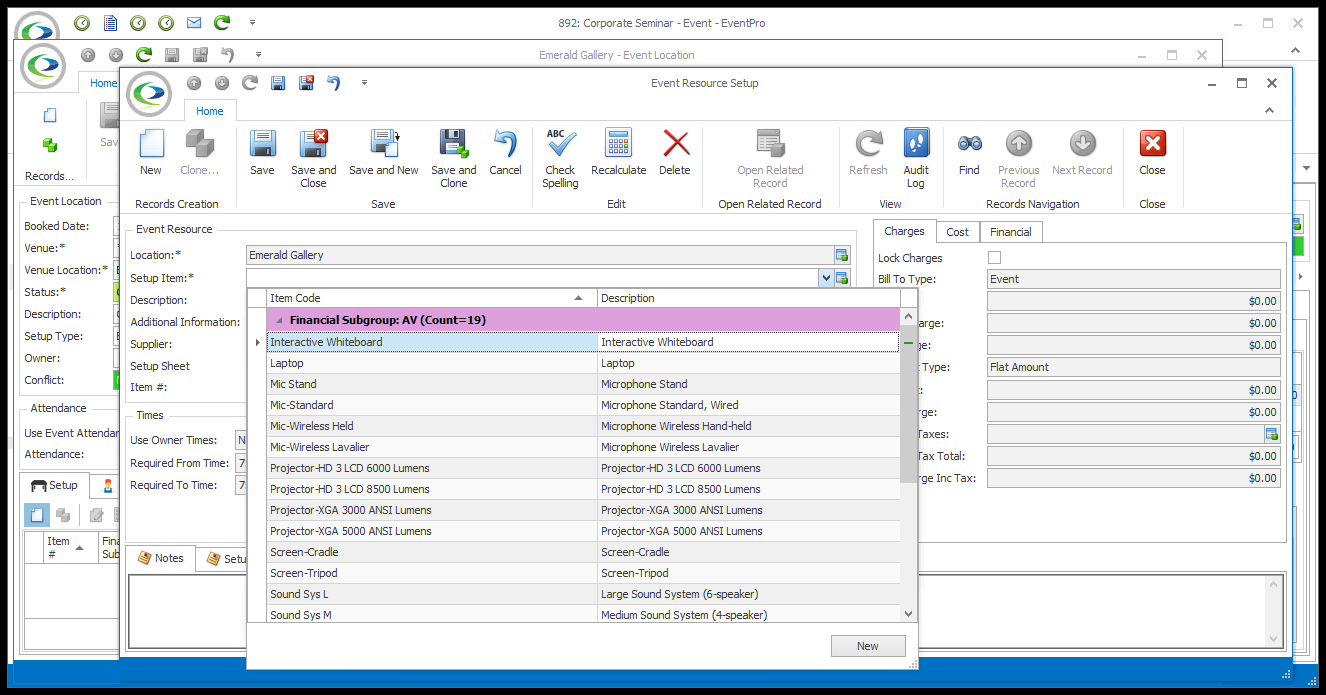
Task: Open the Setup Item dropdown arrow
Action: pos(825,278)
